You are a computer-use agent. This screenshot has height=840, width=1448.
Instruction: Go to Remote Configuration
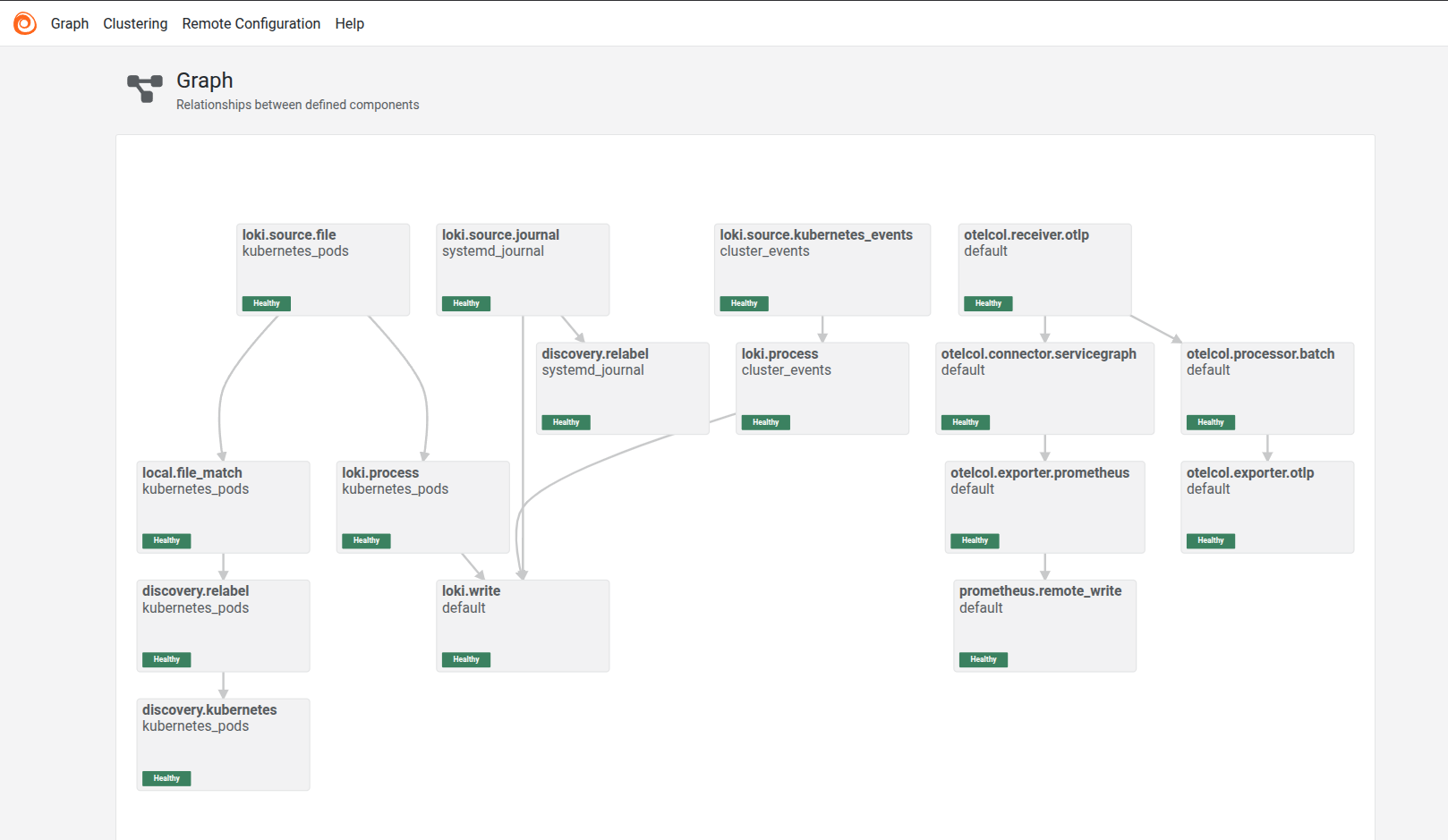click(251, 23)
